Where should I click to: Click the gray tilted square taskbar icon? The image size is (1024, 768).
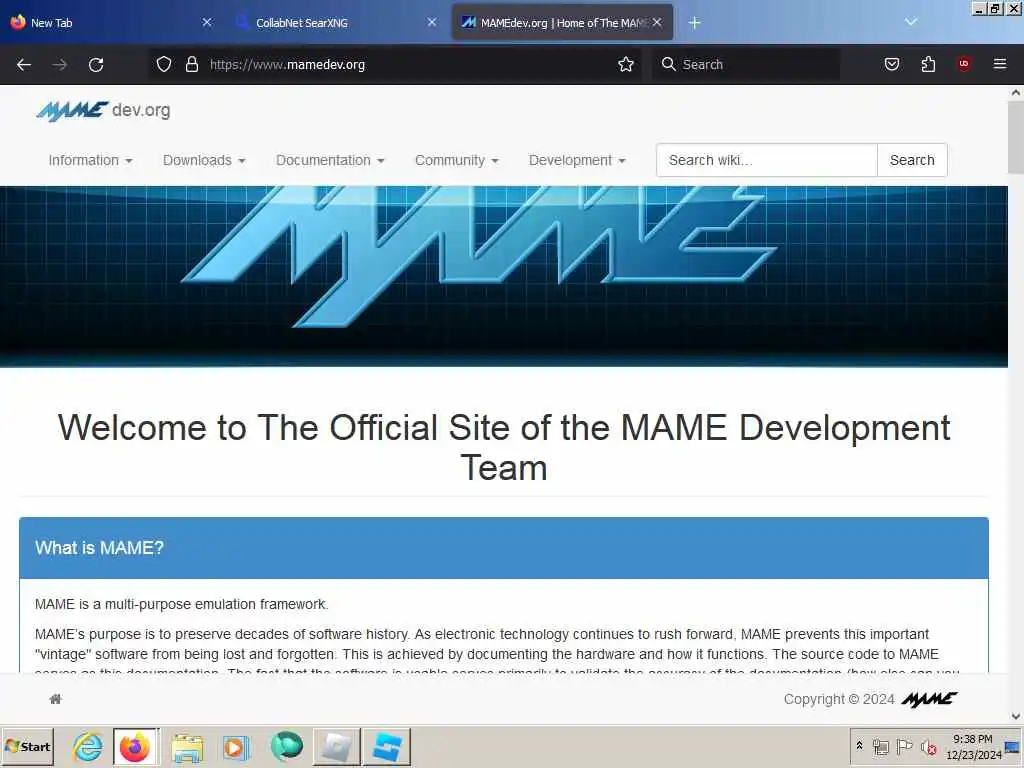click(337, 747)
